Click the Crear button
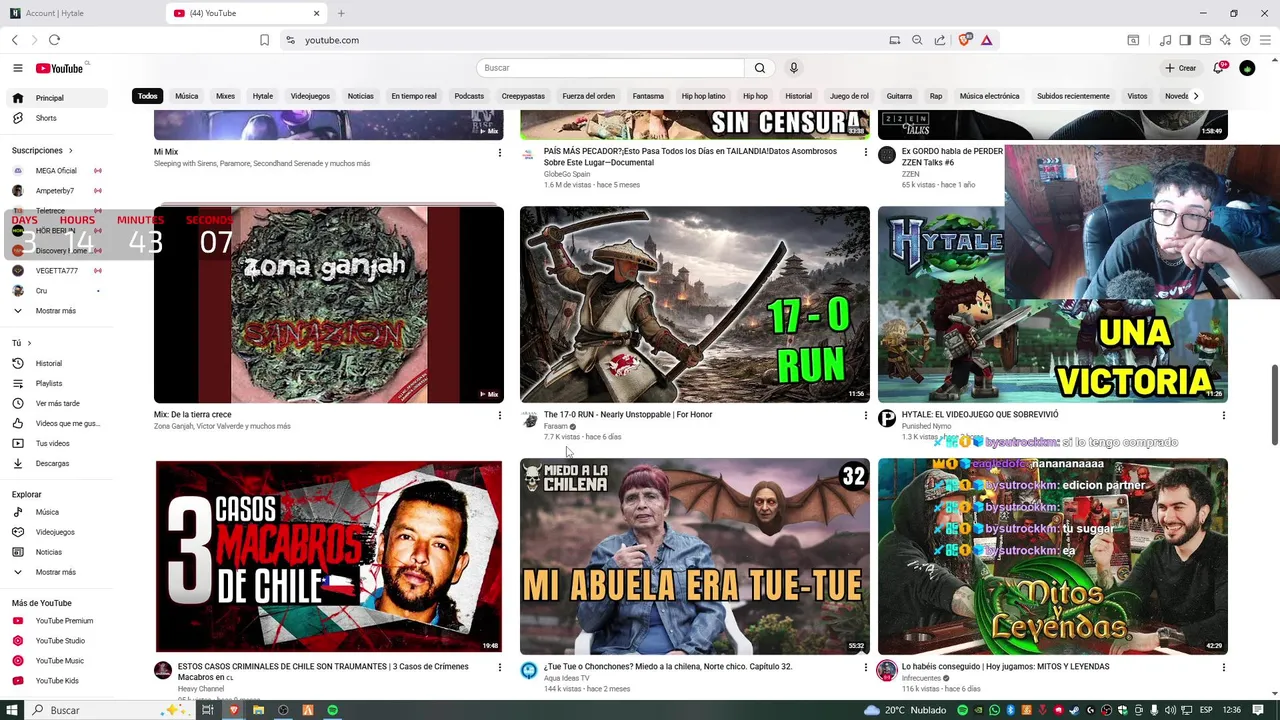The image size is (1280, 720). (x=1181, y=68)
